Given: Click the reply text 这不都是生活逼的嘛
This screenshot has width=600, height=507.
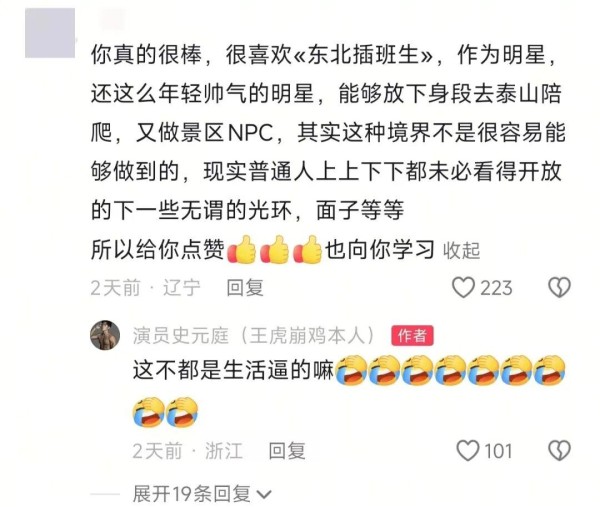Looking at the screenshot, I should tap(233, 370).
